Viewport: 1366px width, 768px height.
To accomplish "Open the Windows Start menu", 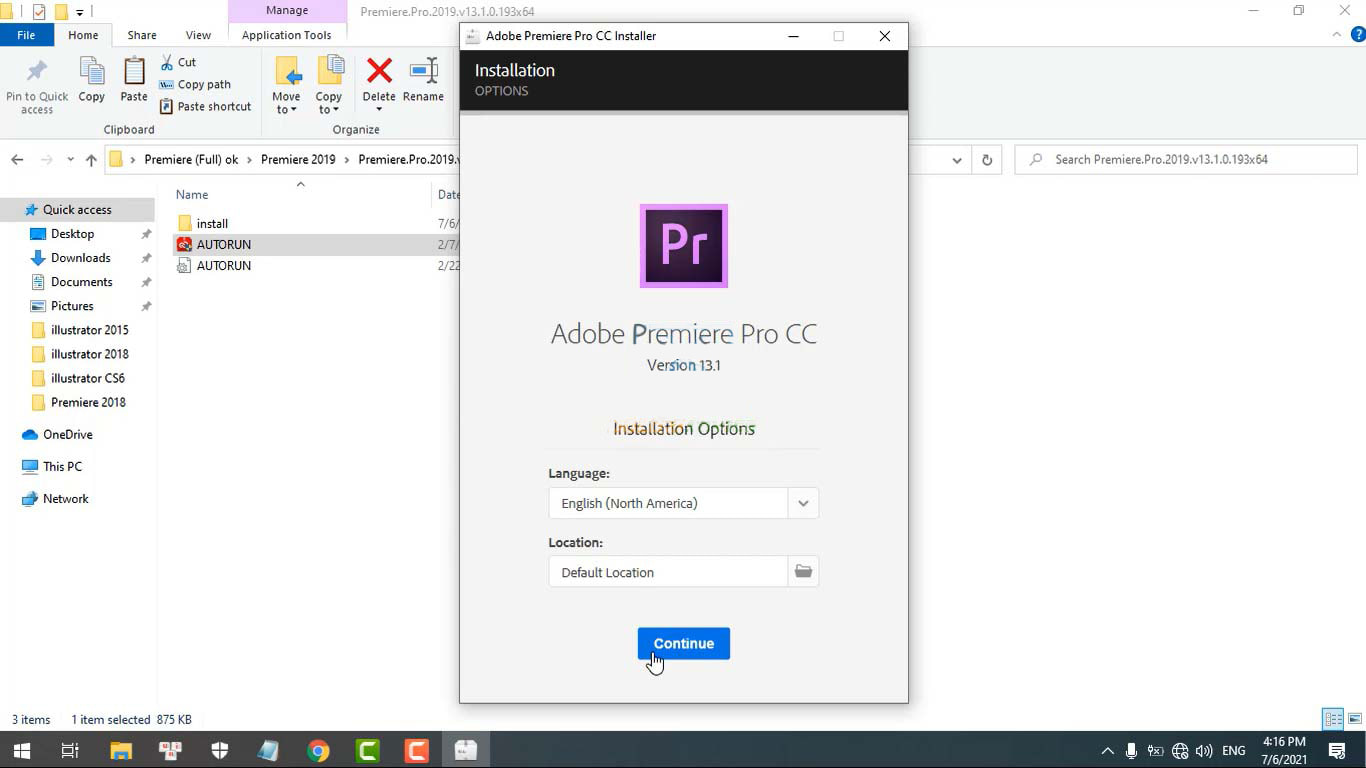I will [21, 750].
